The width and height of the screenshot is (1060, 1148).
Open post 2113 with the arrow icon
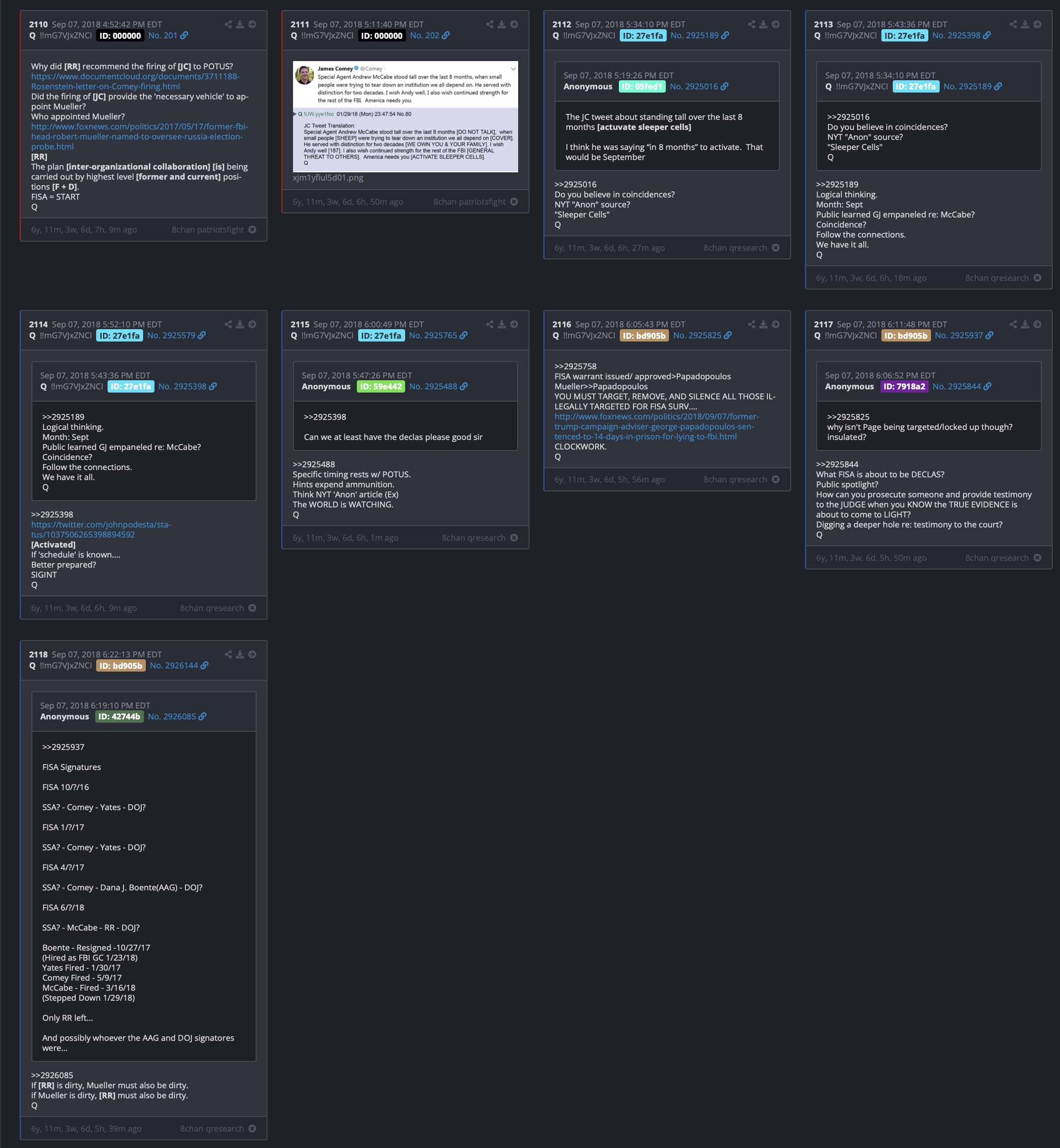tap(1037, 25)
